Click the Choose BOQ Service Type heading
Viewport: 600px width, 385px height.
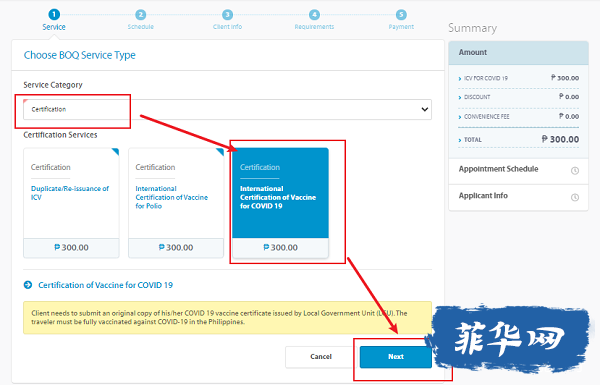[80, 55]
